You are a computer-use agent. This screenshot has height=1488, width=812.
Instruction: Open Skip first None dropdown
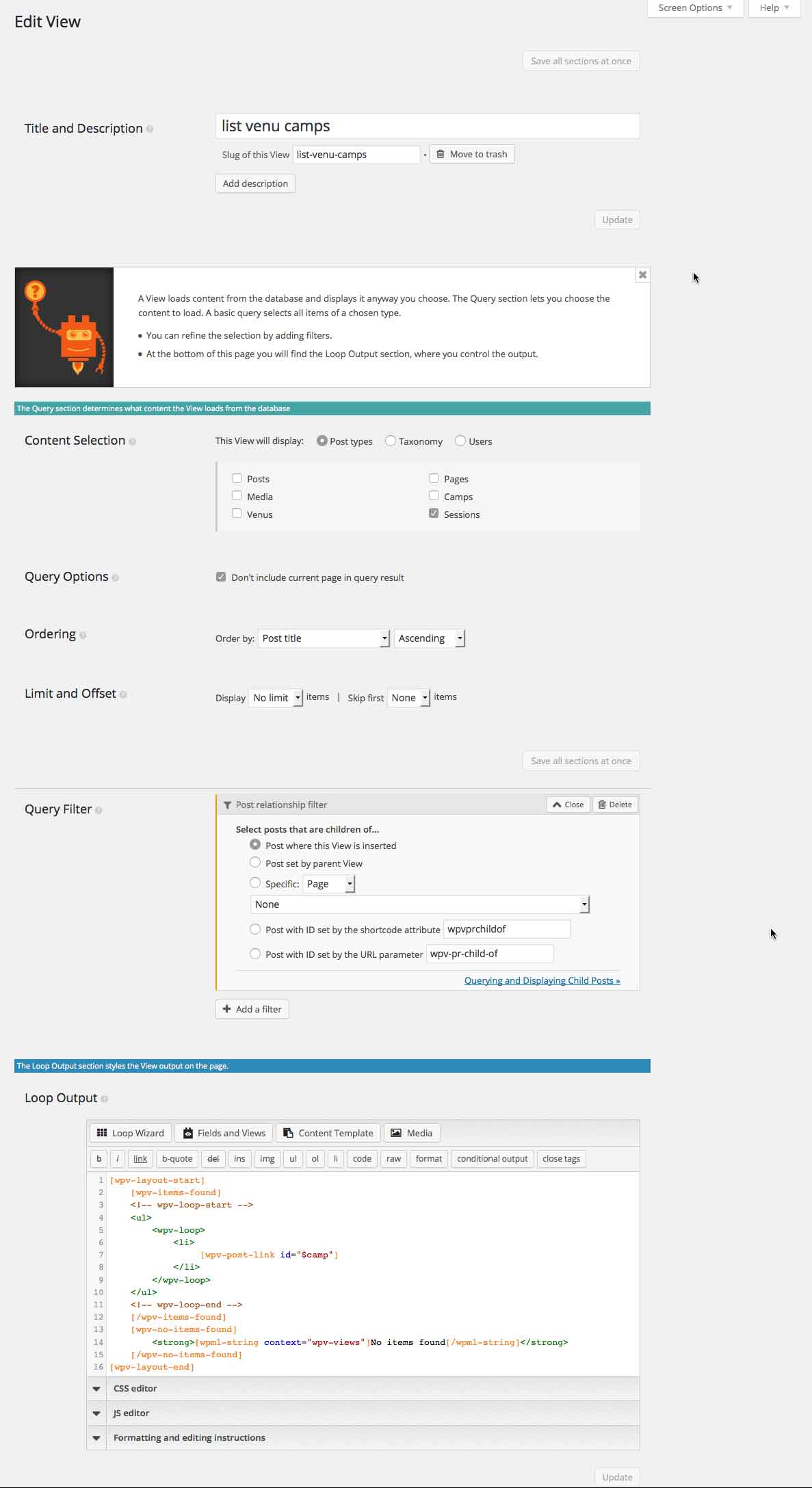click(x=408, y=698)
